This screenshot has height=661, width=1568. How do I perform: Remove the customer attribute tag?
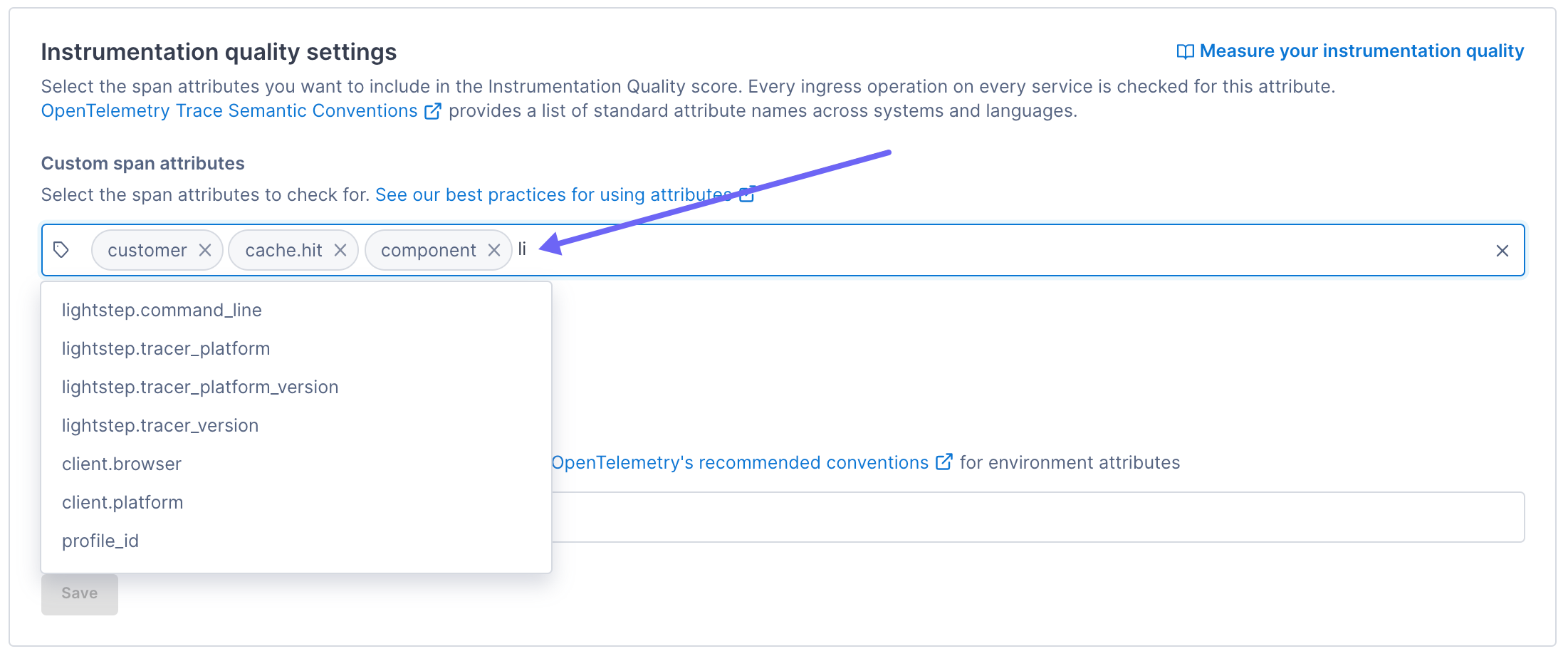205,250
